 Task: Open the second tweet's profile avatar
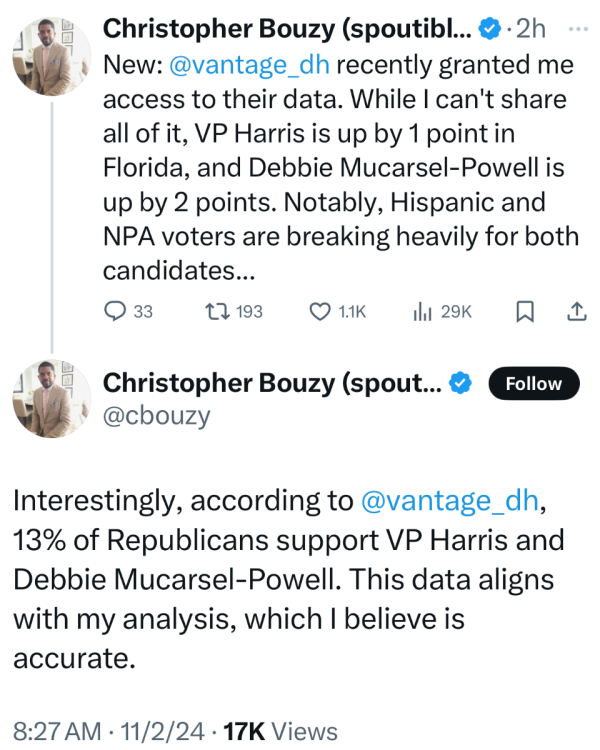(44, 397)
